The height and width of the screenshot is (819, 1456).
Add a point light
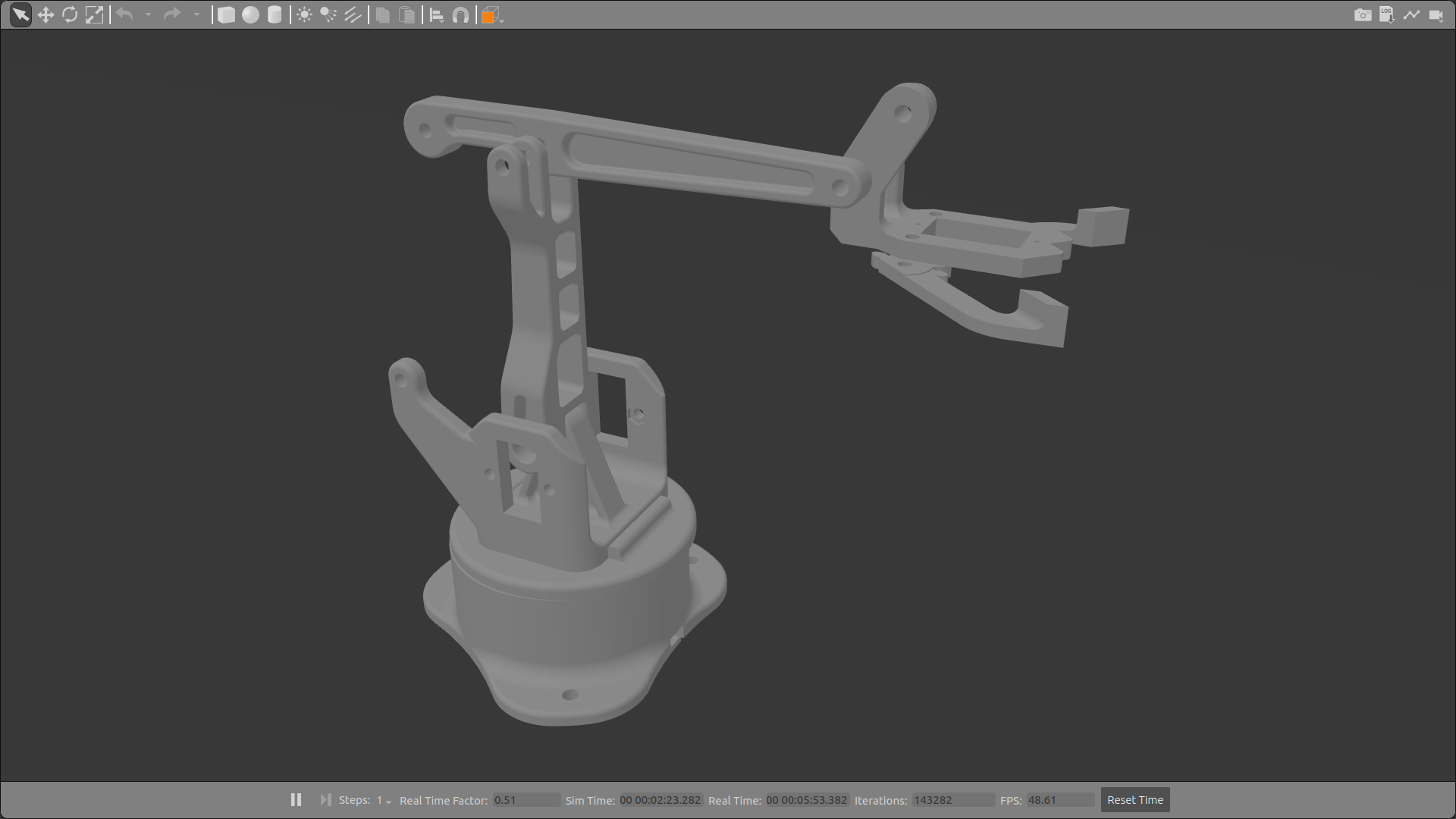click(x=304, y=15)
